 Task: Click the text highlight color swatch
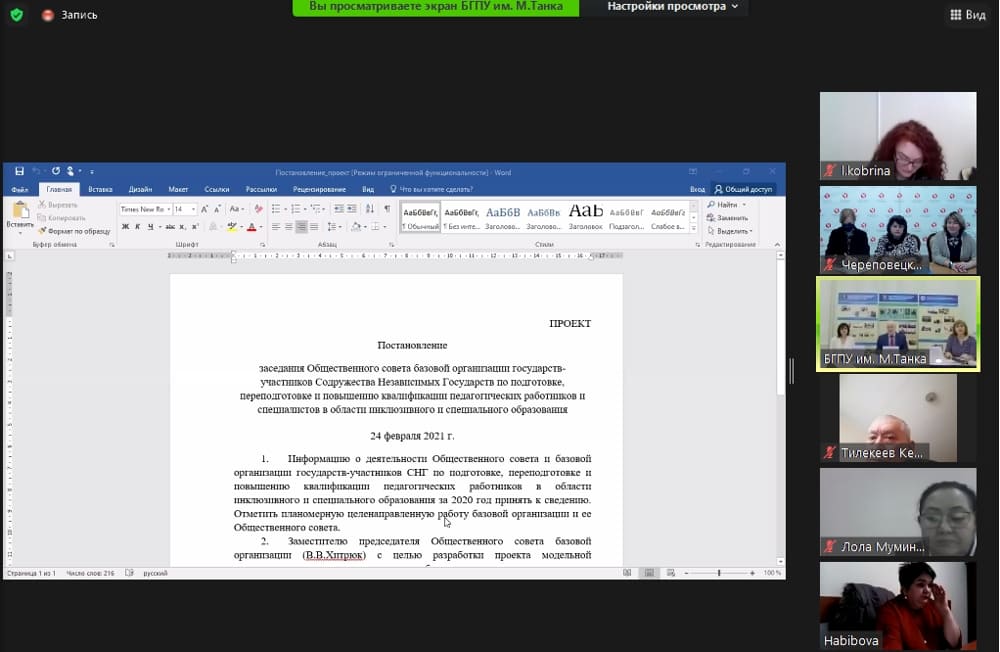tap(232, 226)
